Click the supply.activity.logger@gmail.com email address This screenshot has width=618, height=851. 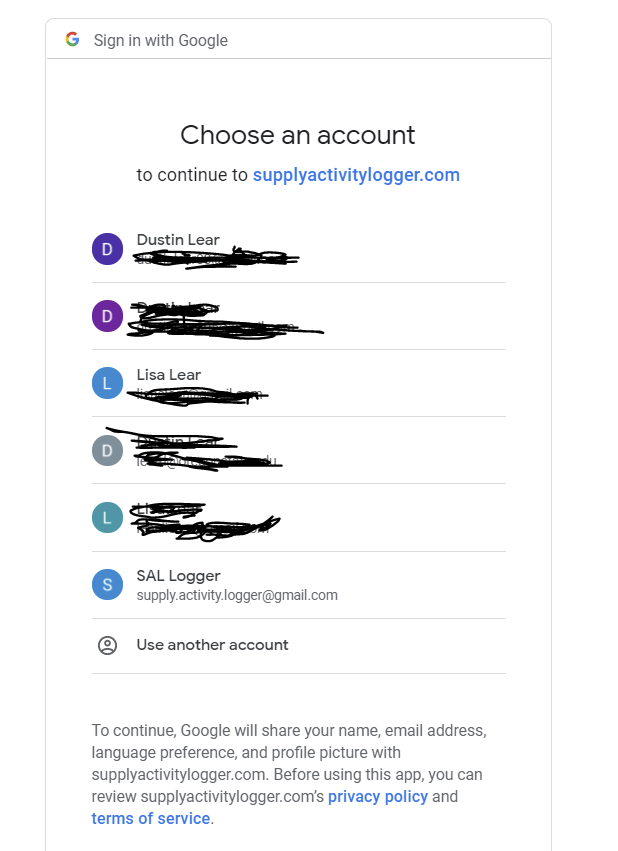[237, 595]
